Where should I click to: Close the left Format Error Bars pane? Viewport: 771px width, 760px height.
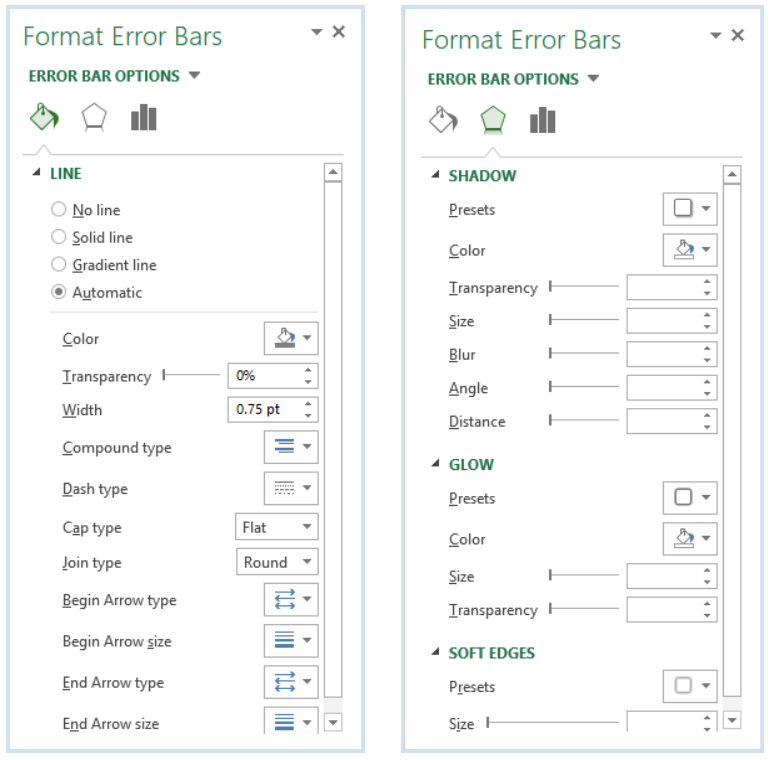tap(338, 32)
